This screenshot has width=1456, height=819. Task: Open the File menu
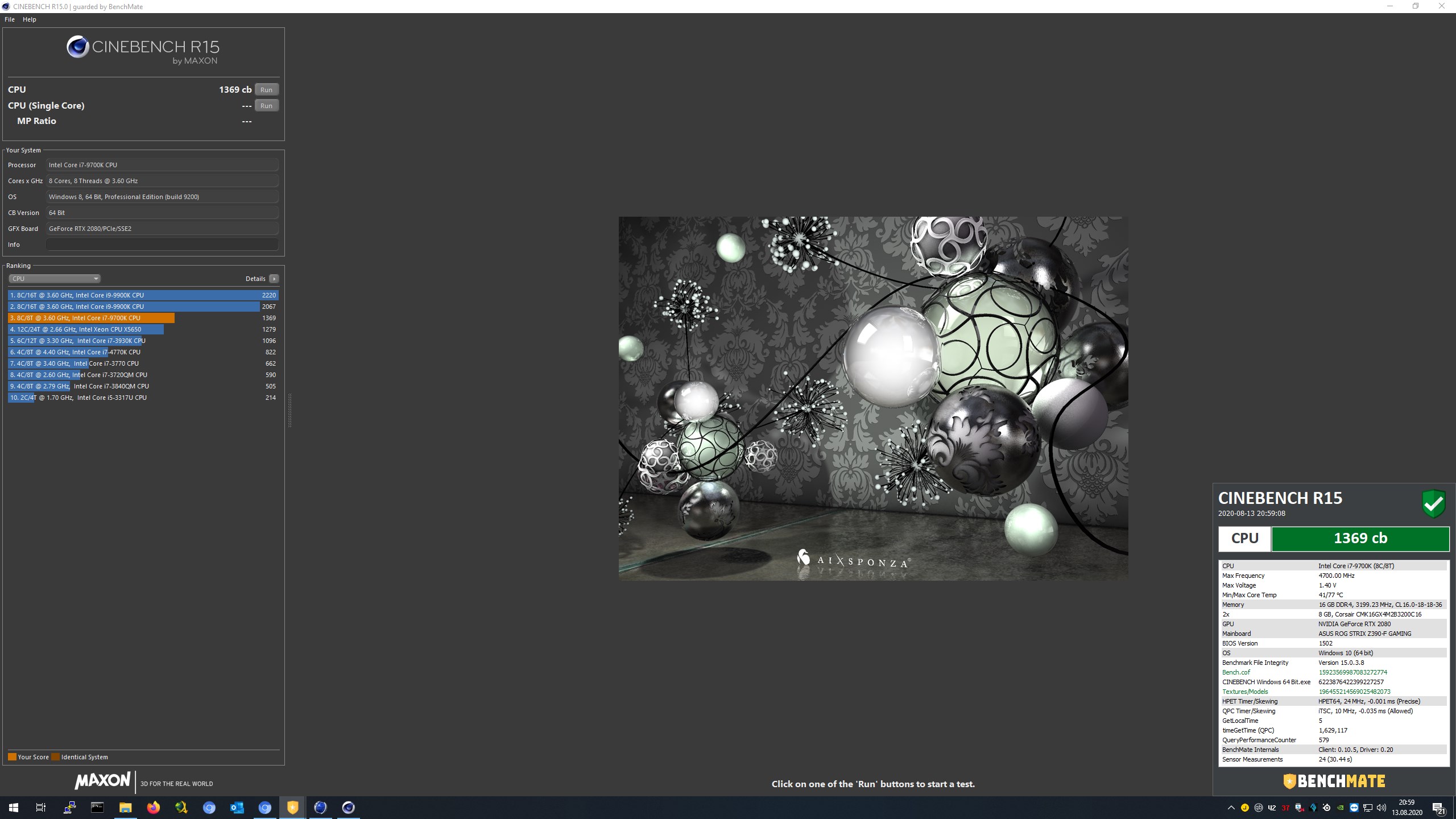pos(10,19)
